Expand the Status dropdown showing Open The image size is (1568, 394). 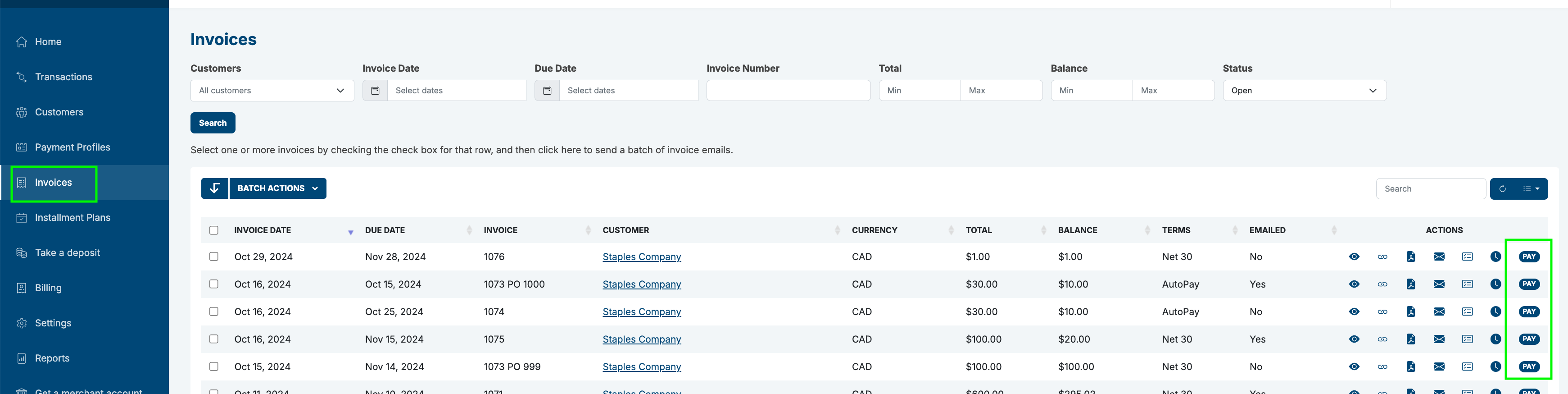click(1305, 91)
